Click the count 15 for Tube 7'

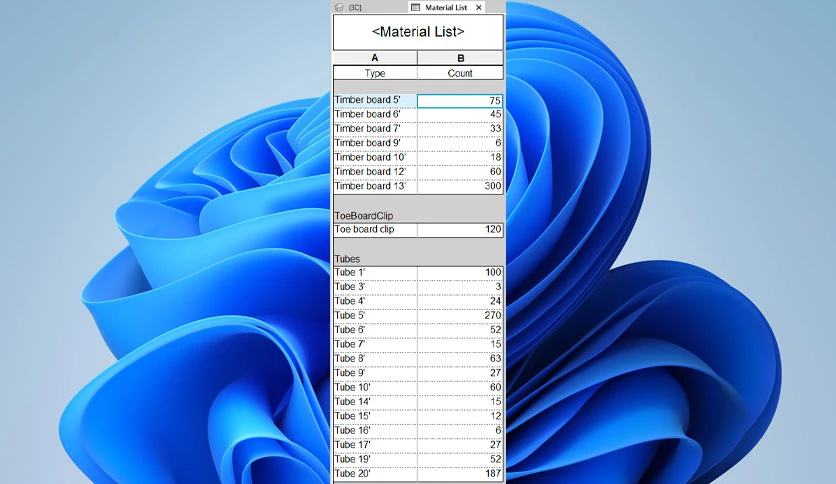pos(460,344)
